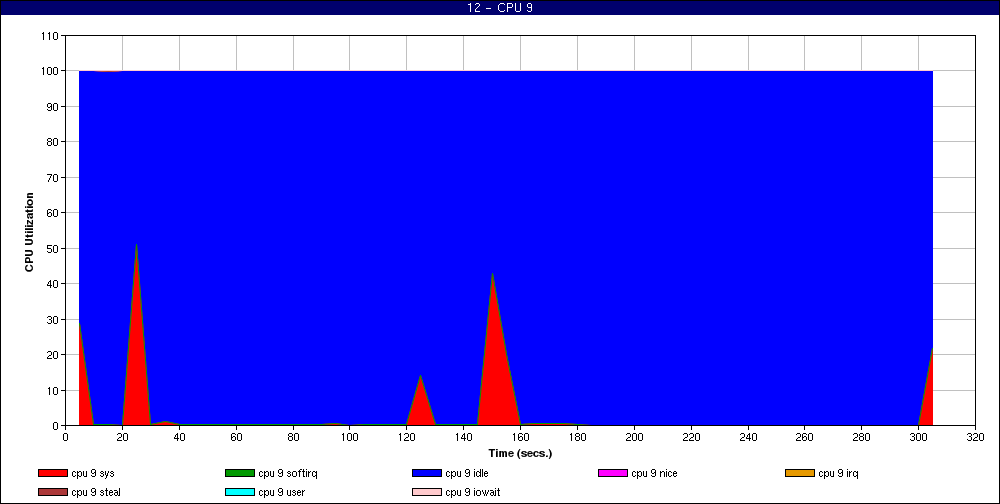Select the 'cpu 9 irq' legend label
The width and height of the screenshot is (1000, 504).
pos(839,473)
